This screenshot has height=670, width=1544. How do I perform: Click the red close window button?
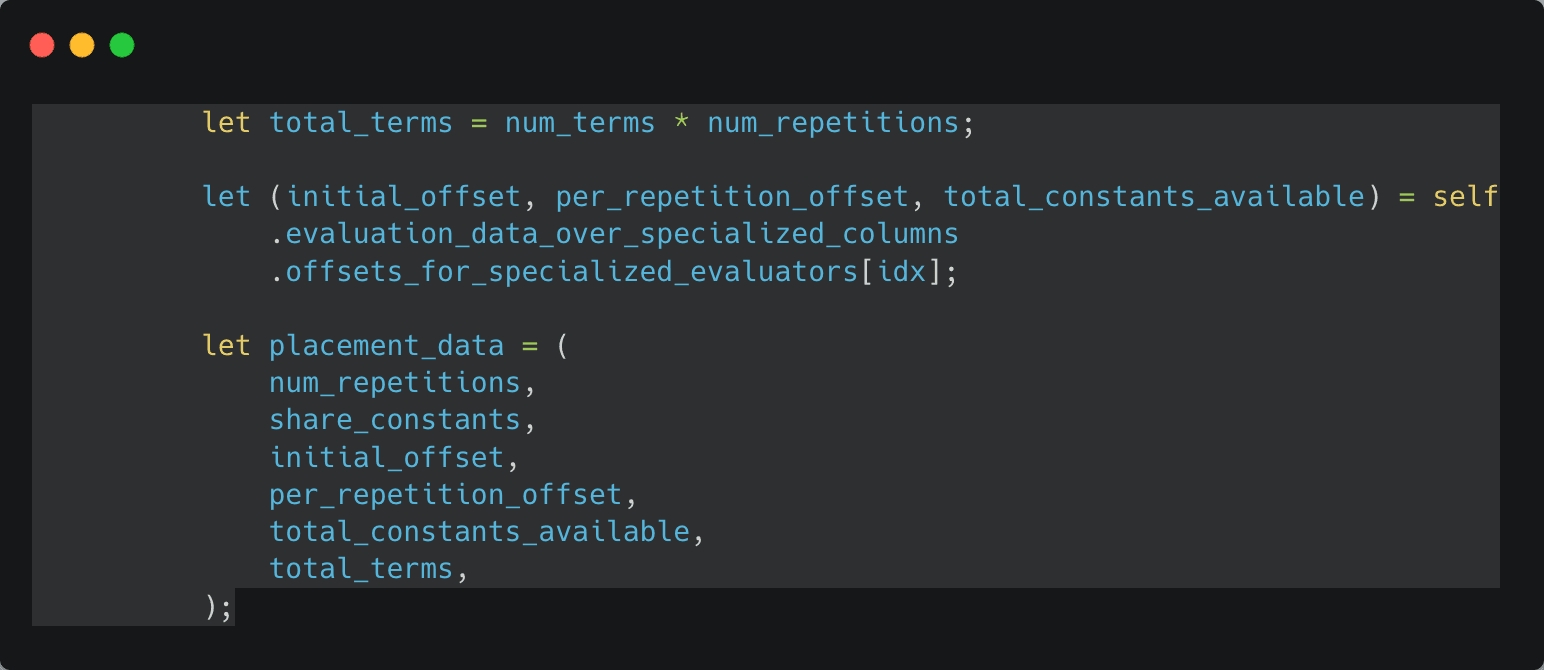click(x=42, y=45)
